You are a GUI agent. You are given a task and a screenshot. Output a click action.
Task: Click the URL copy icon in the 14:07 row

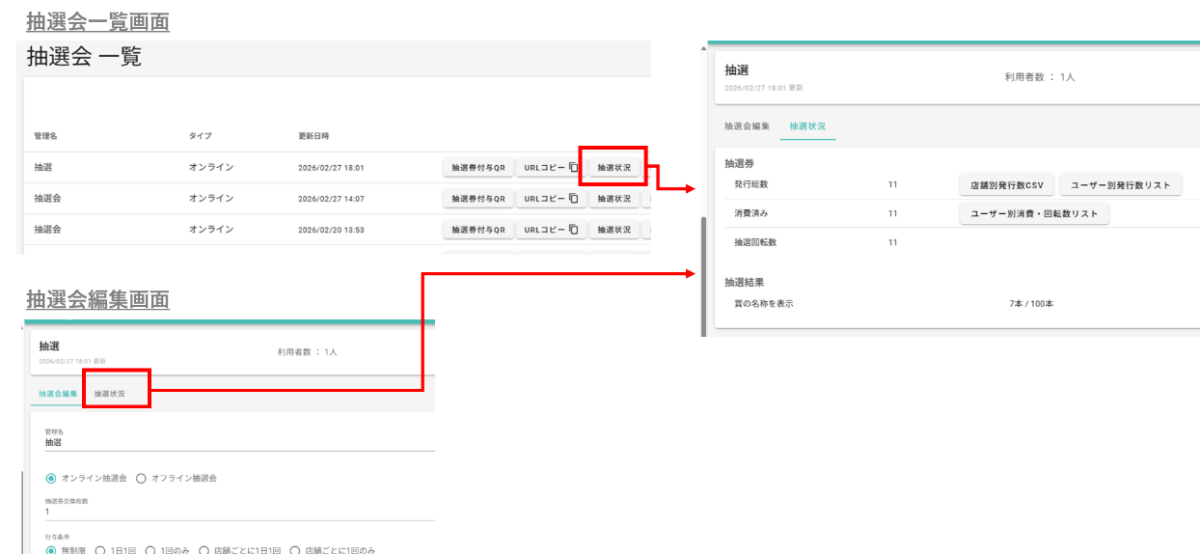point(574,199)
